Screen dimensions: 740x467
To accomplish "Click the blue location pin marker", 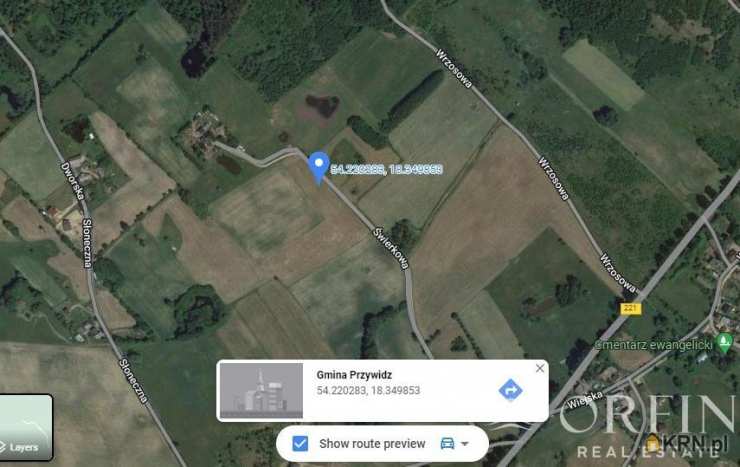I will coord(319,167).
